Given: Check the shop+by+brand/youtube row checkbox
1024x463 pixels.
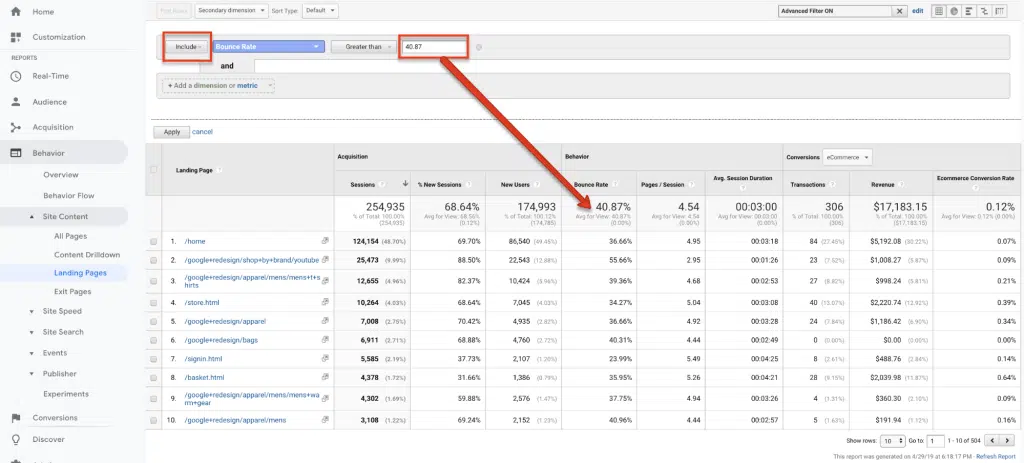Looking at the screenshot, I should pyautogui.click(x=153, y=260).
